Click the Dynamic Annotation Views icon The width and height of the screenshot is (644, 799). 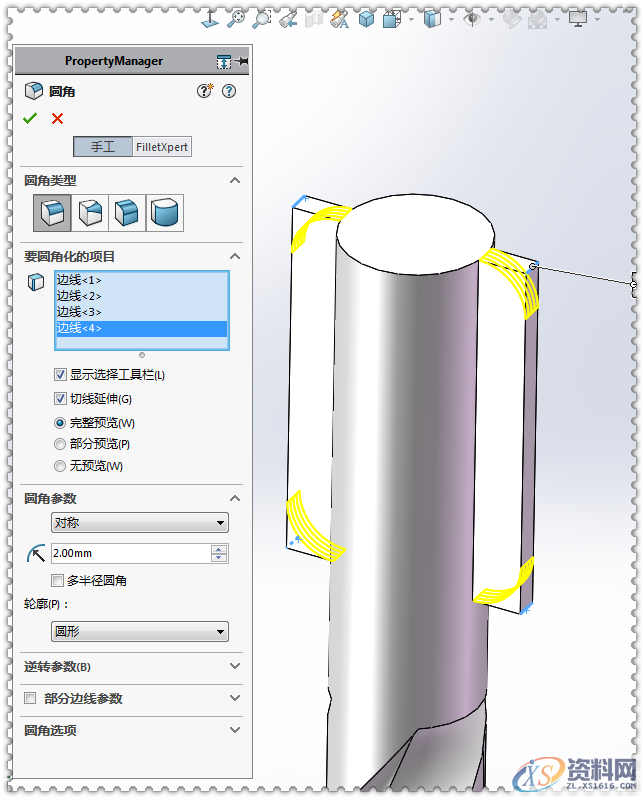(340, 19)
